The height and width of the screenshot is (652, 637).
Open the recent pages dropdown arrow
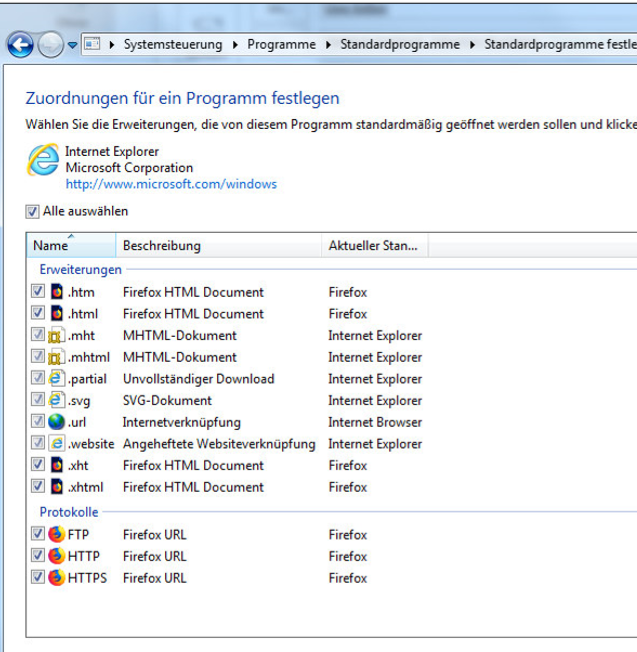(x=73, y=45)
